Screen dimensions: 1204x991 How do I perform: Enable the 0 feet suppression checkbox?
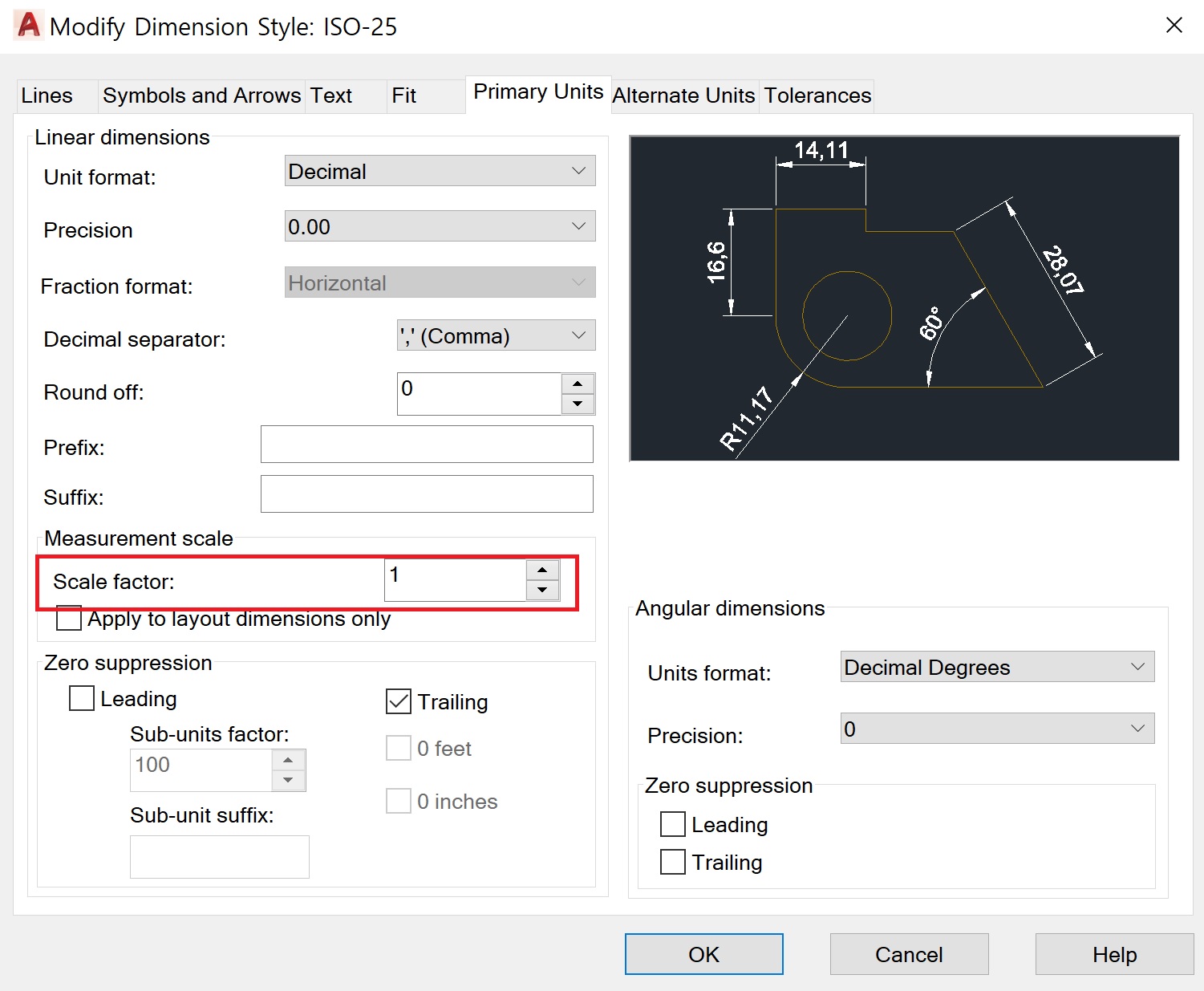(x=398, y=747)
